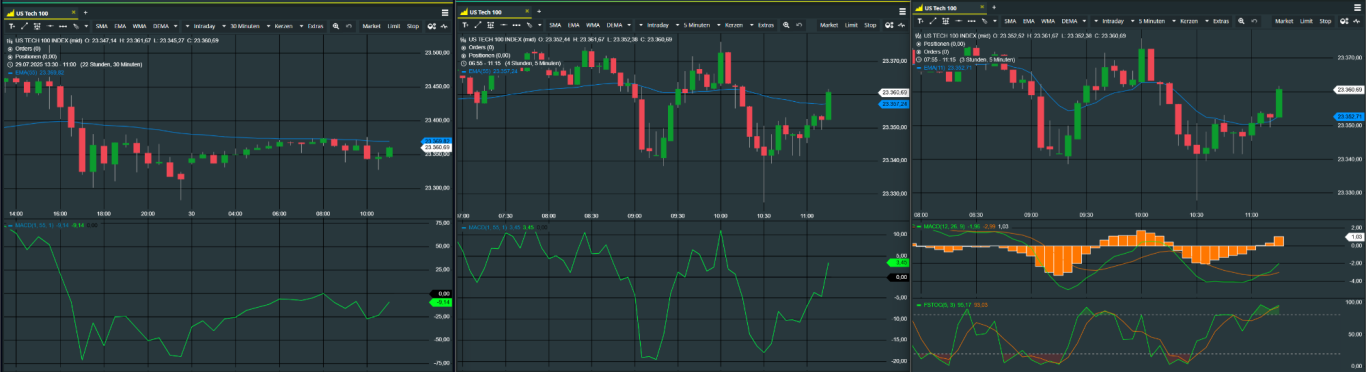1366x372 pixels.
Task: Open hamburger menu of middle chart panel
Action: tap(902, 12)
